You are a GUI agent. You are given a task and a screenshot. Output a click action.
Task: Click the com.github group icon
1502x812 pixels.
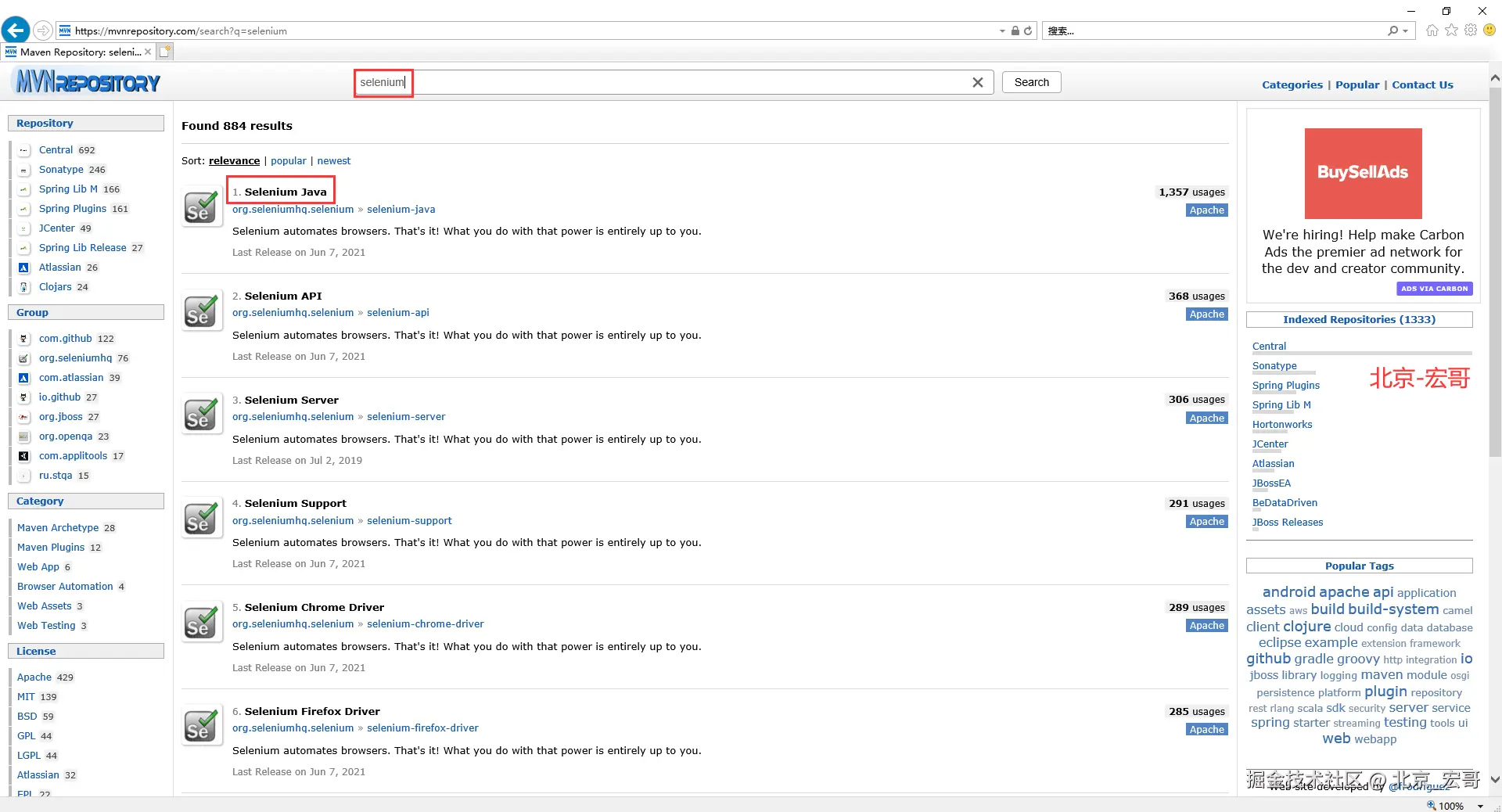(23, 339)
